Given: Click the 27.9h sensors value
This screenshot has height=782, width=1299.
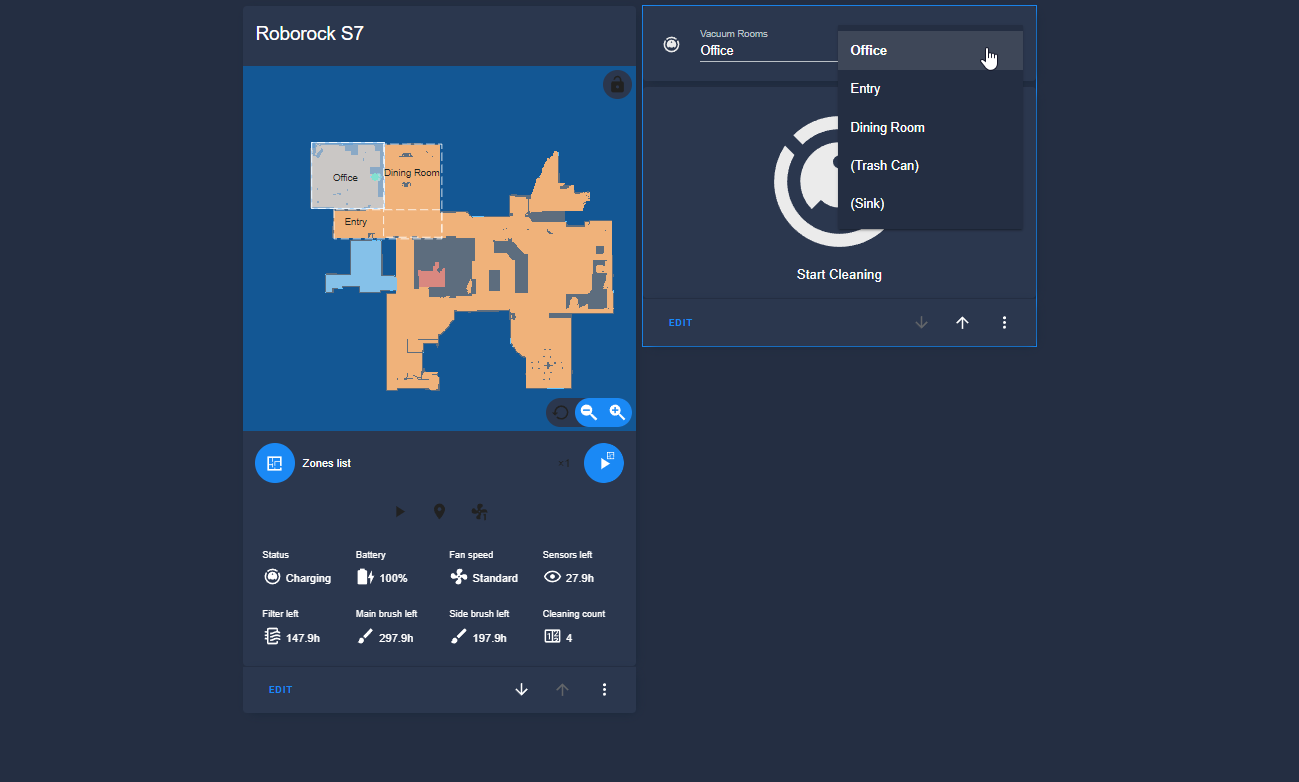Looking at the screenshot, I should coord(580,578).
